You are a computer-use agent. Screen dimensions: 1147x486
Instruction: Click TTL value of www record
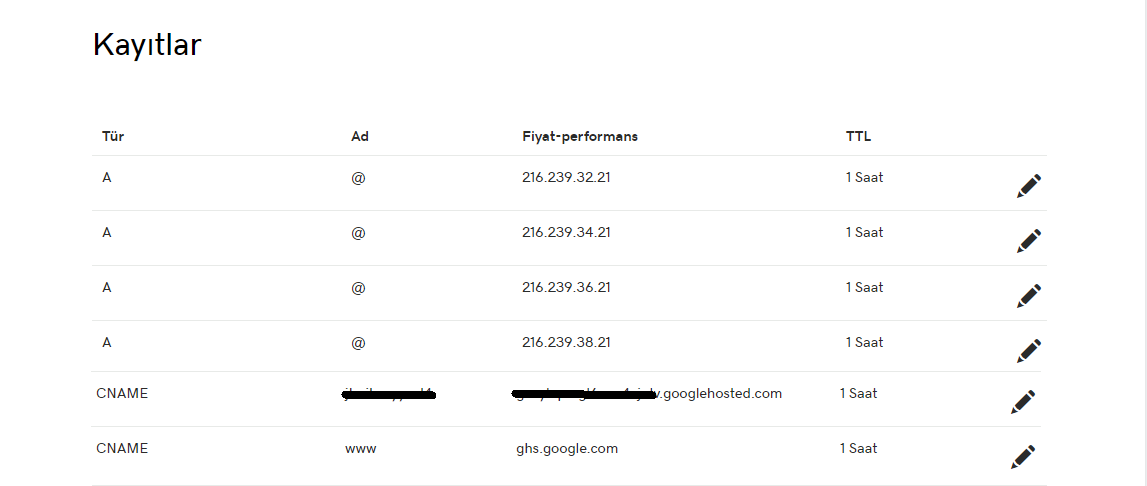tap(858, 449)
